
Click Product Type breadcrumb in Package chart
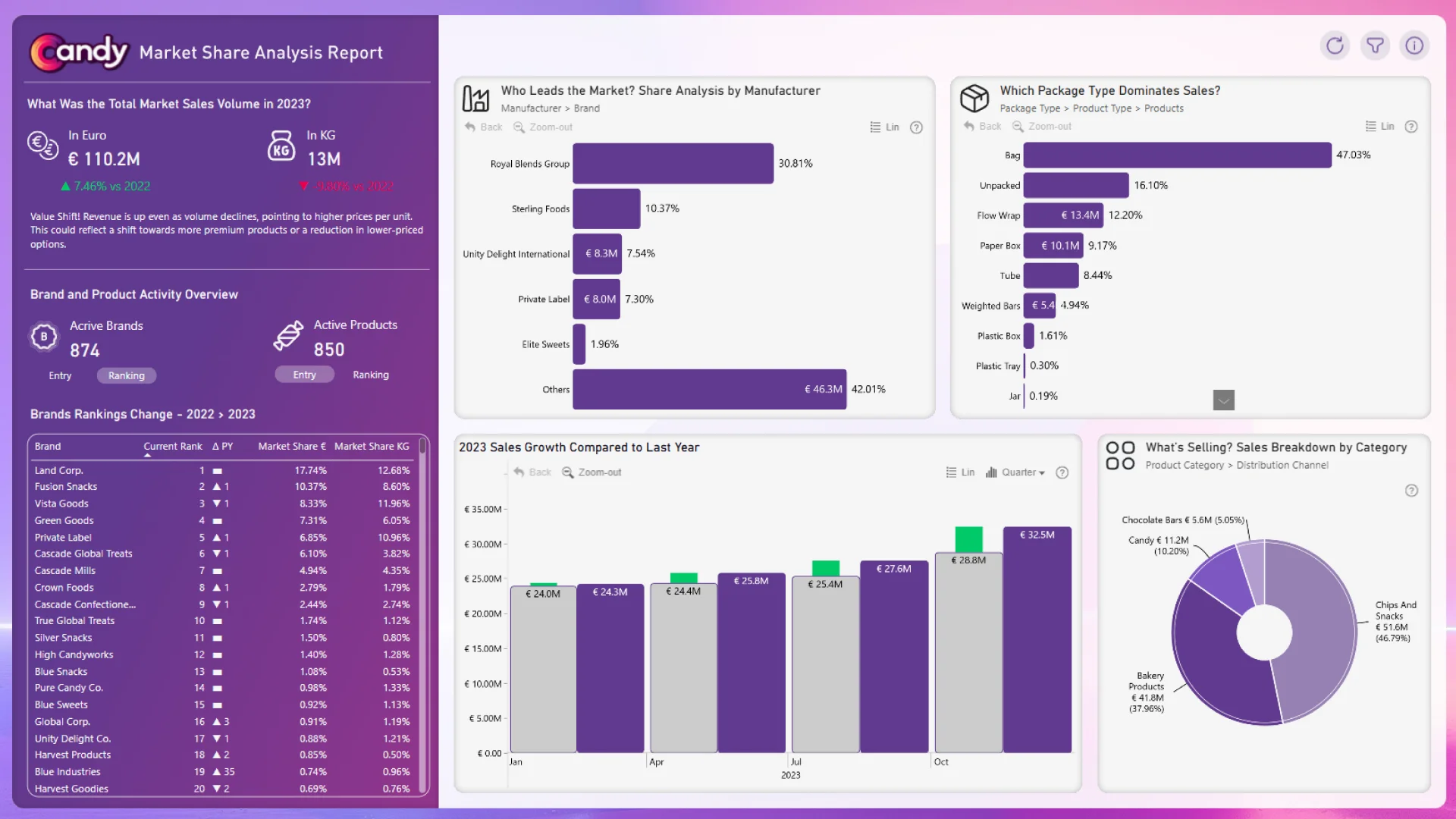[x=1102, y=108]
